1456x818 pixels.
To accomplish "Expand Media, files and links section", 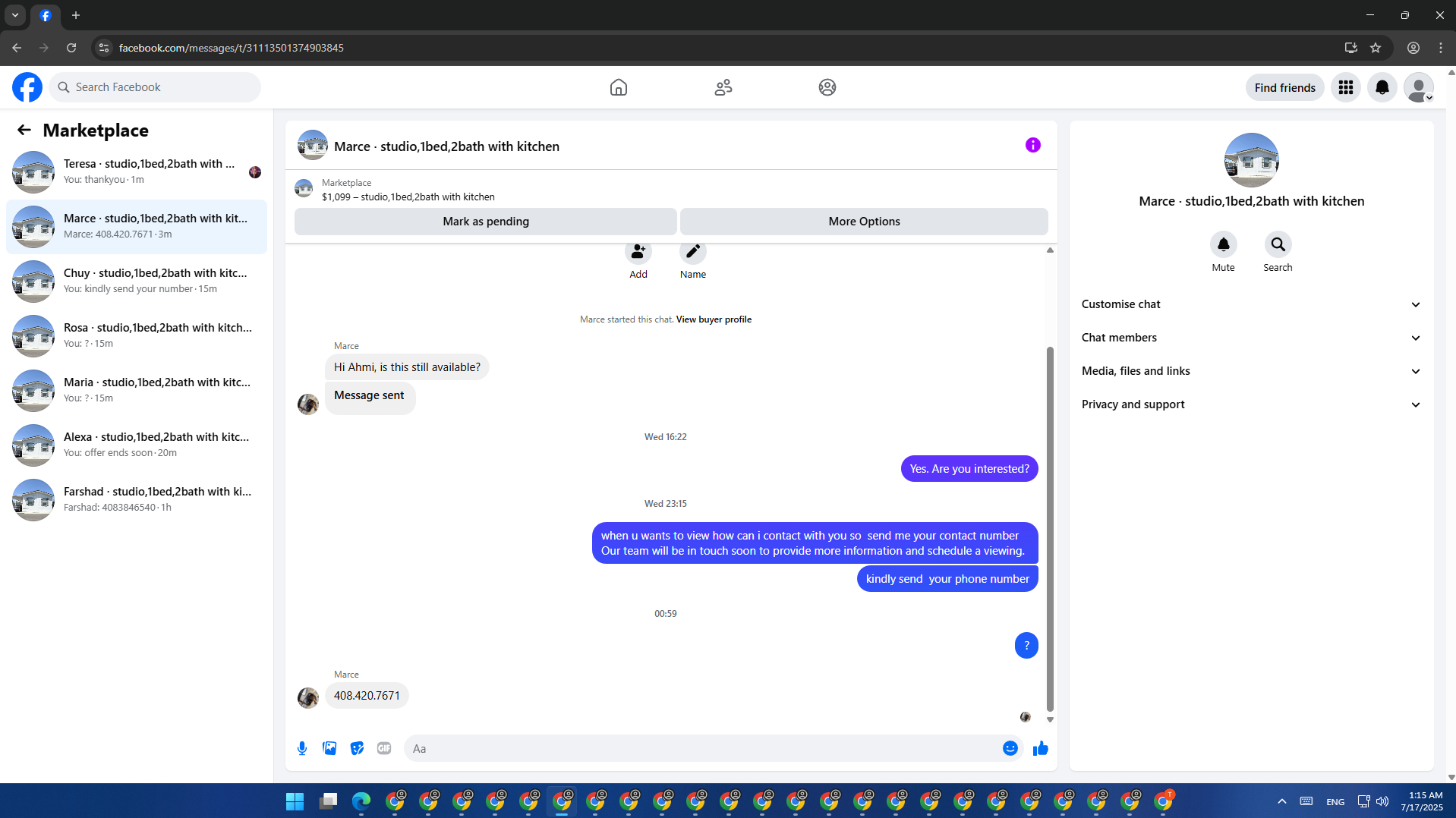I will 1252,371.
